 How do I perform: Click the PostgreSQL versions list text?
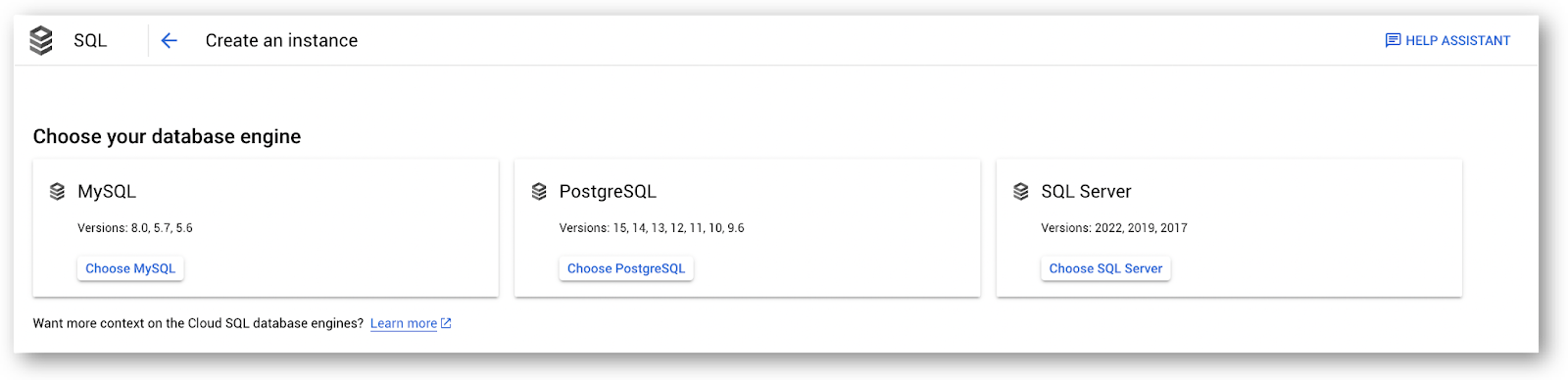[652, 228]
